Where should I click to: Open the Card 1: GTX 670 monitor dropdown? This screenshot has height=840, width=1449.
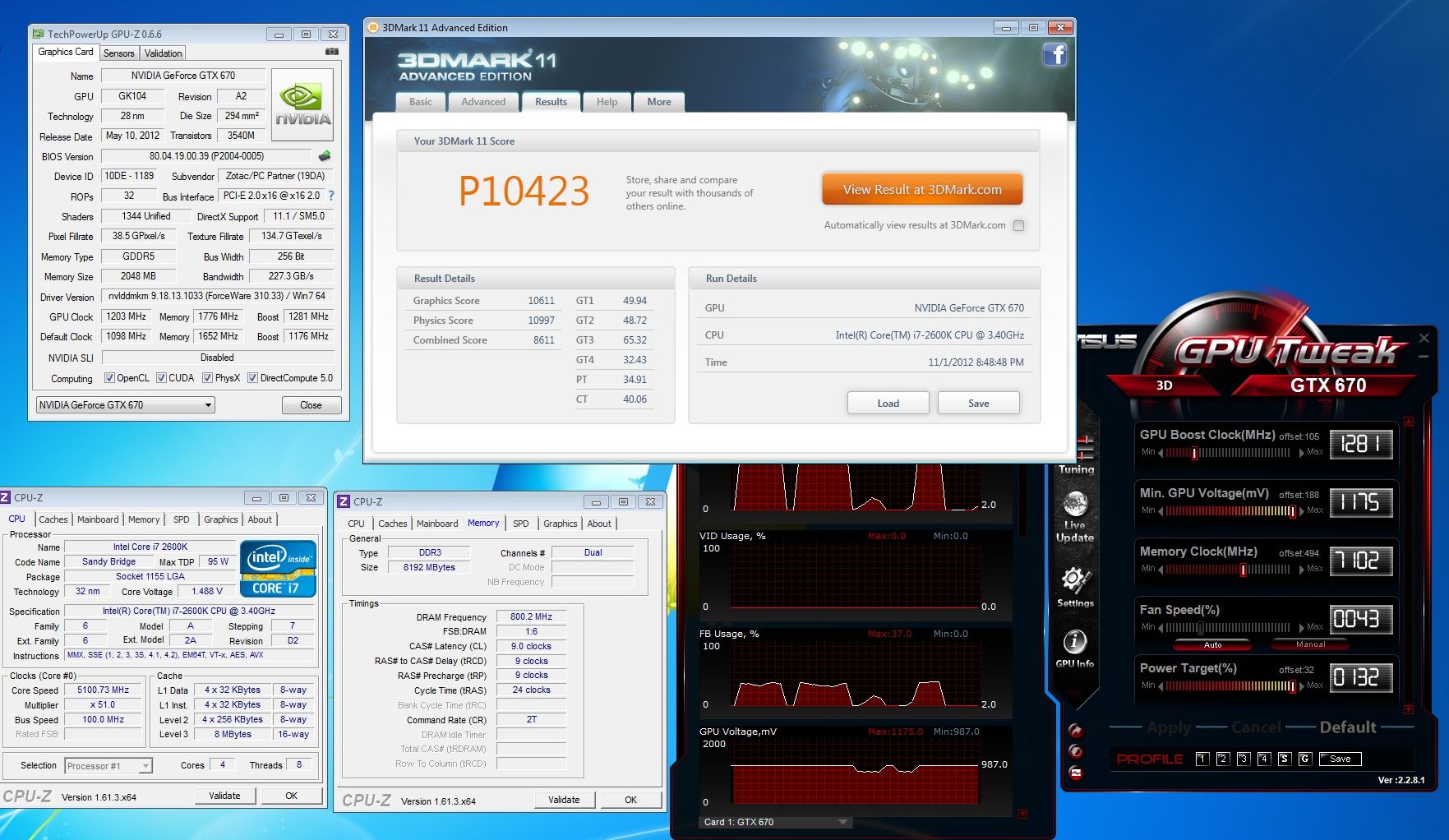click(776, 822)
